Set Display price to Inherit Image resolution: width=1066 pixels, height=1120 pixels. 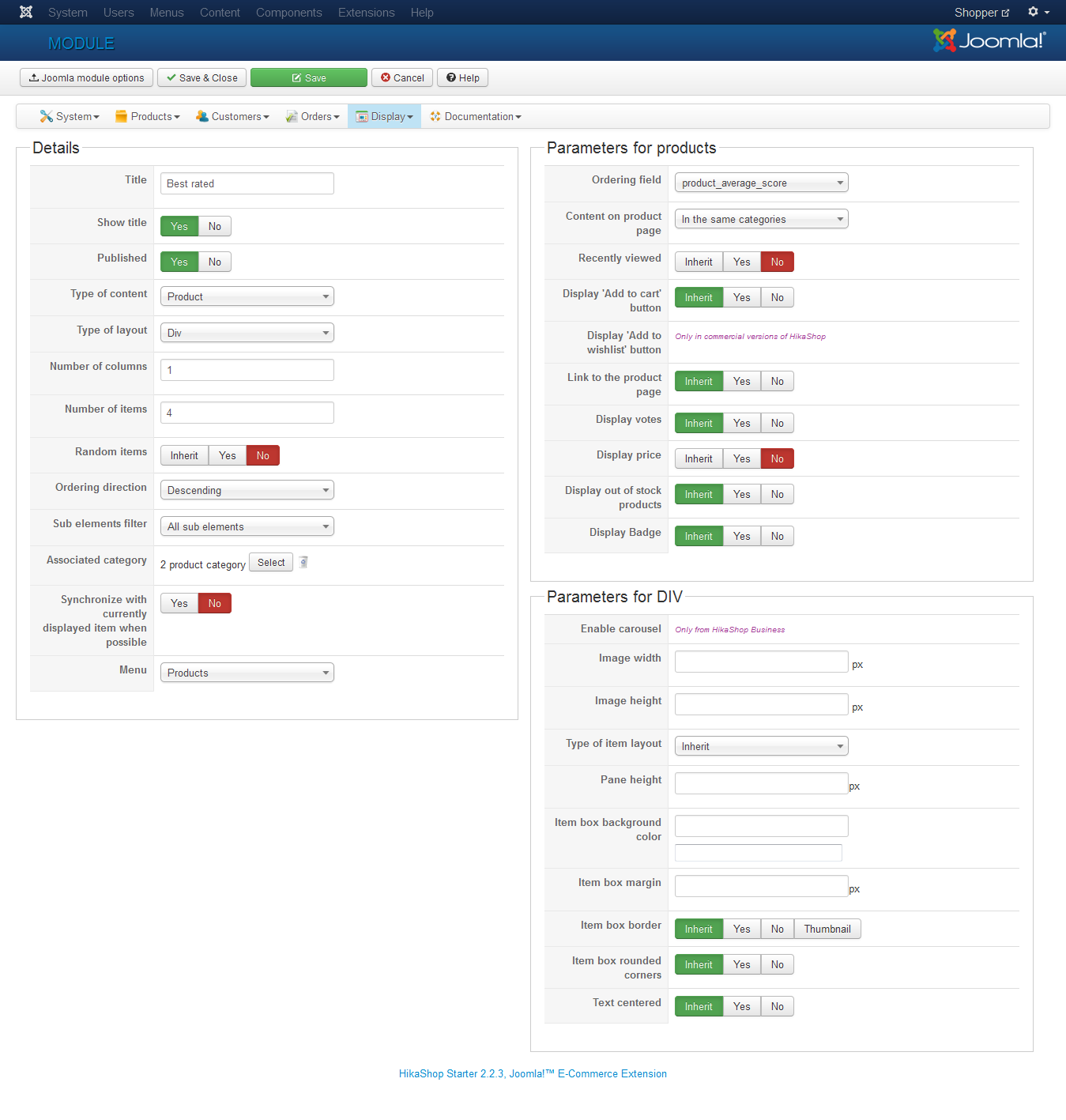tap(699, 458)
